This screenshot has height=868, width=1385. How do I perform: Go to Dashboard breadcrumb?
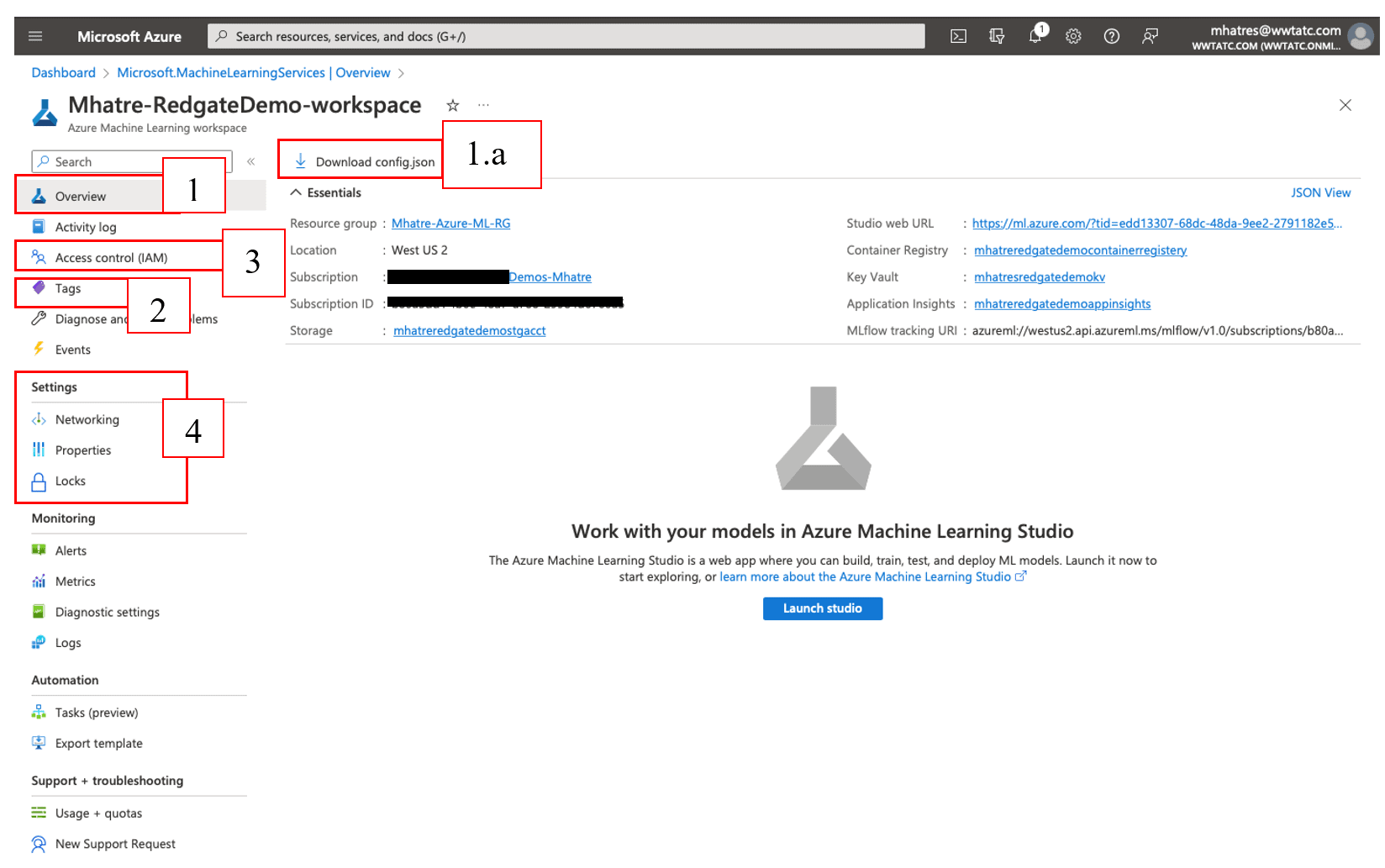coord(63,73)
